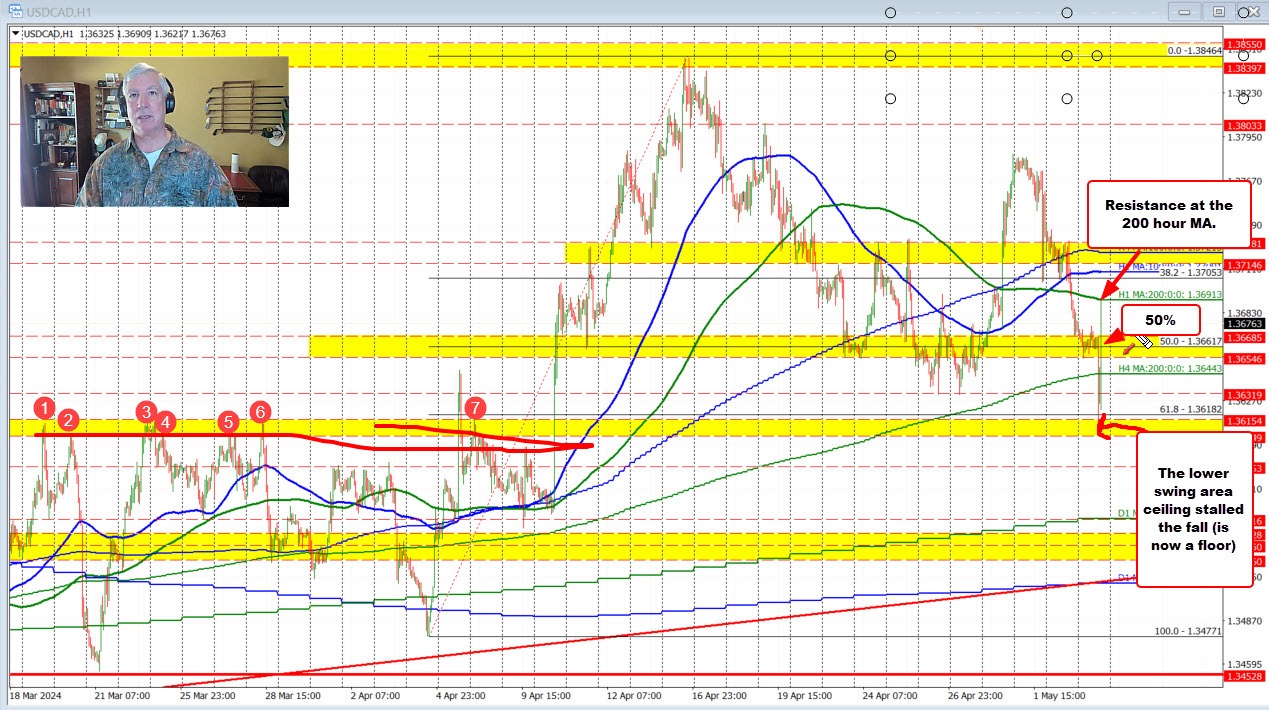
Task: Click the circled "2" swing marker
Action: [x=69, y=421]
